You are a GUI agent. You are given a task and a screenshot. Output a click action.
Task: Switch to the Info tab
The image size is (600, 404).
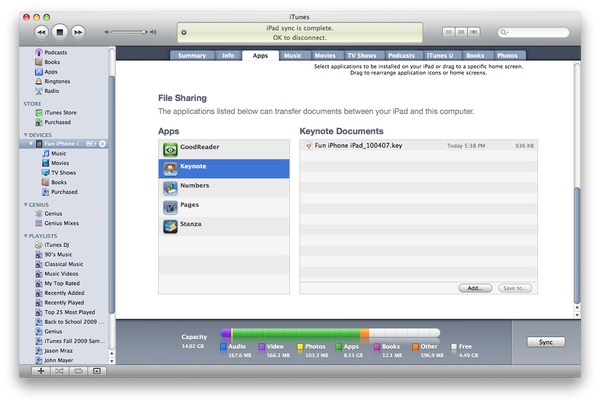coord(228,55)
